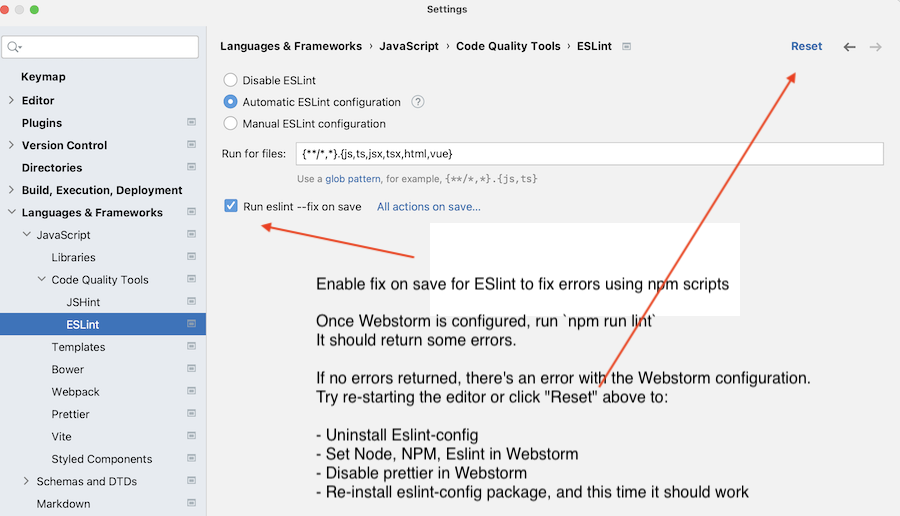Expand the Schemas and DTDs node

click(x=26, y=480)
